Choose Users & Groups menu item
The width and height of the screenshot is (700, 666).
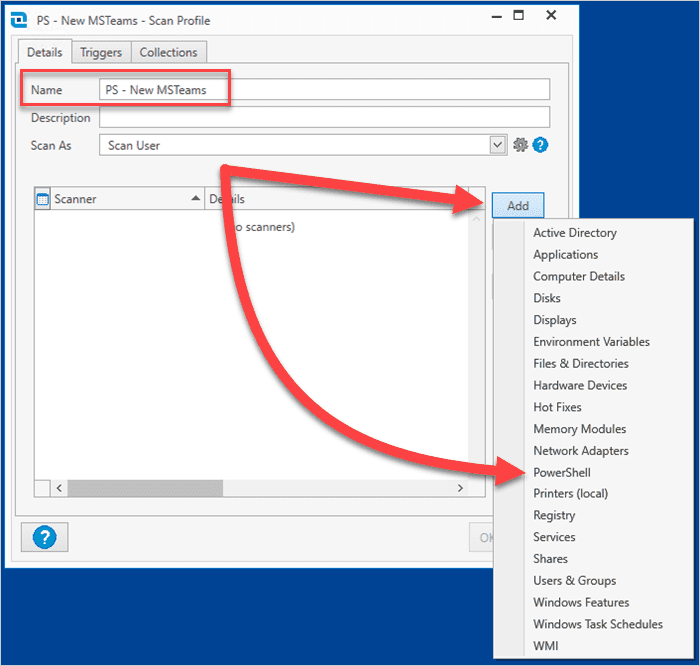pyautogui.click(x=574, y=581)
